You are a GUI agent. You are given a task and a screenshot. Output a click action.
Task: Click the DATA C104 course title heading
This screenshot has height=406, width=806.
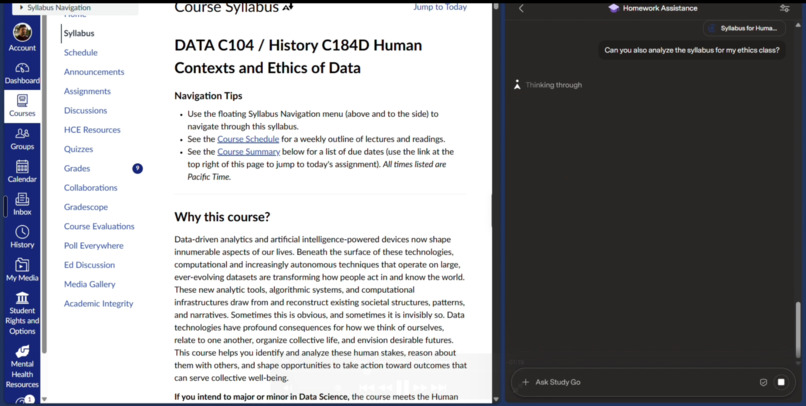298,57
